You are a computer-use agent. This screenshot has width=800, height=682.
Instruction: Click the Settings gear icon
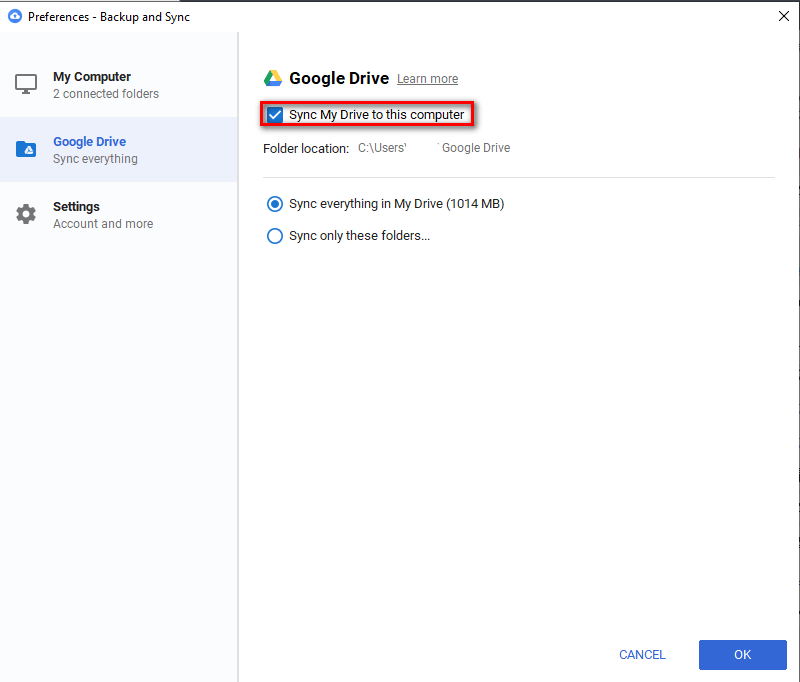coord(26,214)
